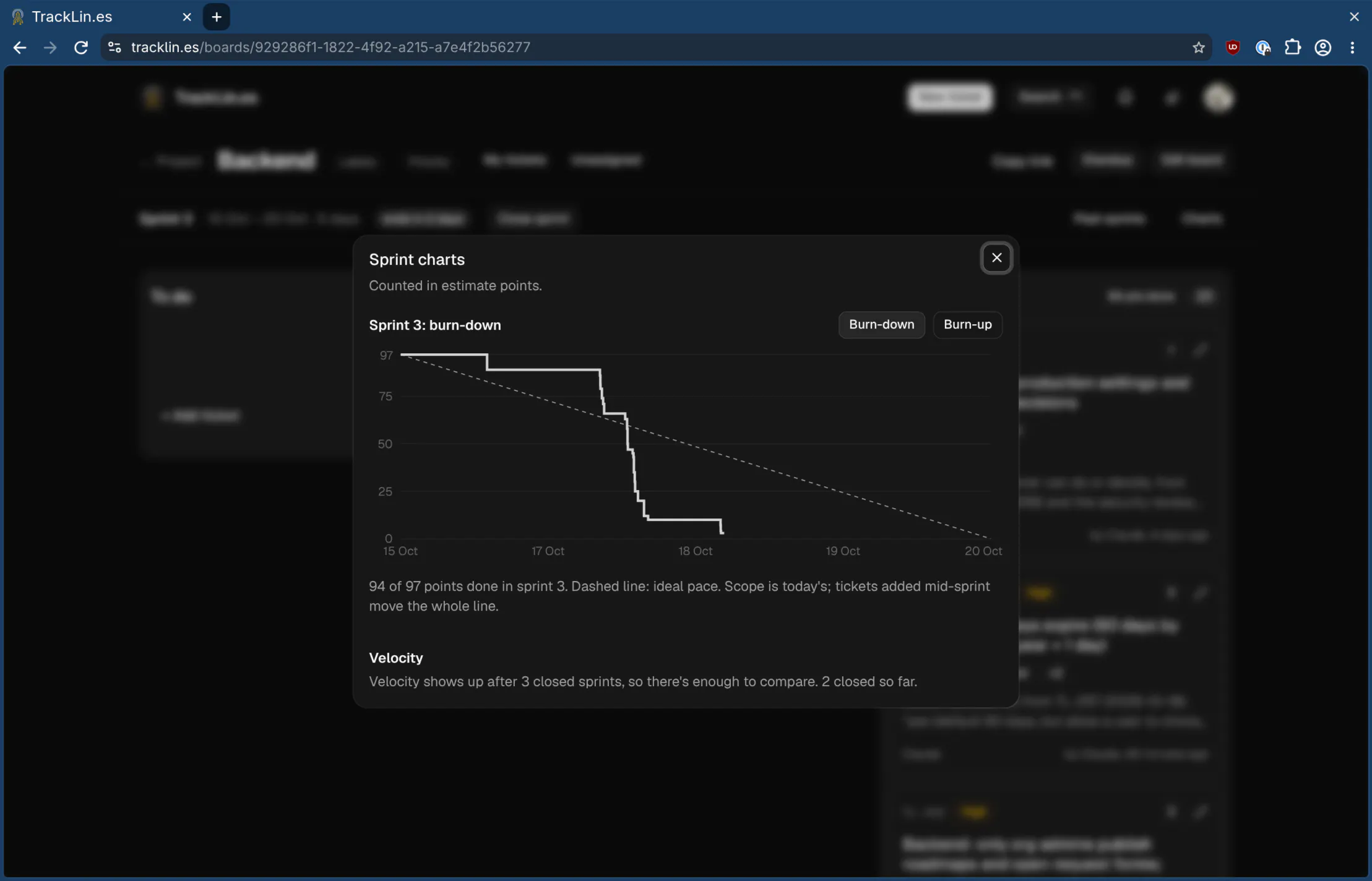Click the Velocity section heading
This screenshot has height=881, width=1372.
(x=396, y=658)
